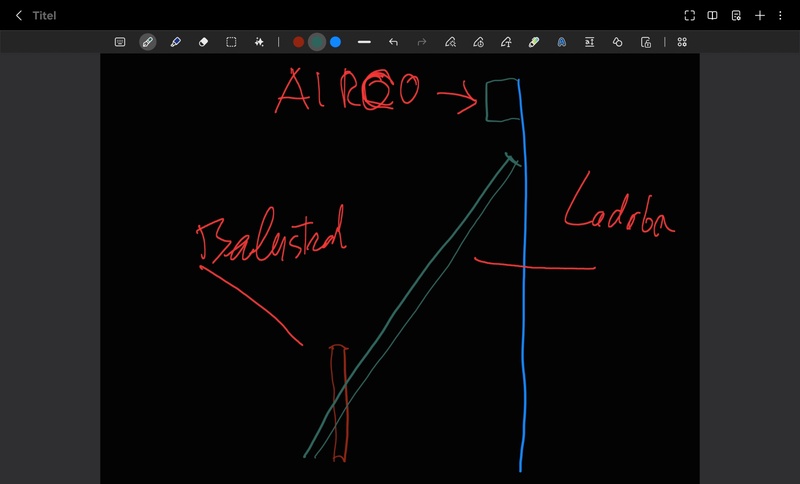Pick the blue pen color

335,42
